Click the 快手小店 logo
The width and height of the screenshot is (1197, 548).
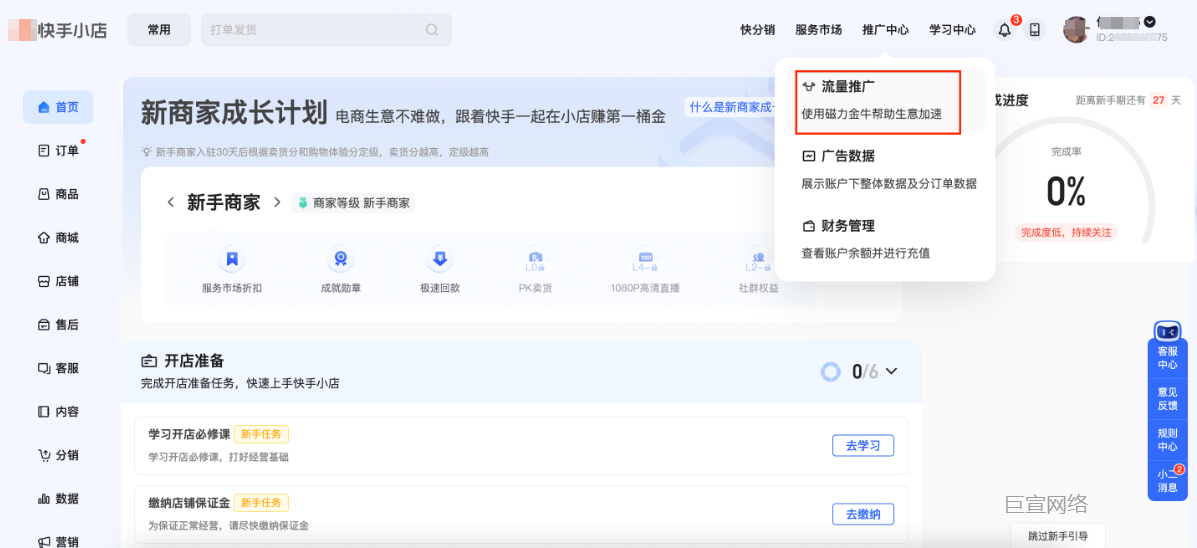pyautogui.click(x=58, y=30)
